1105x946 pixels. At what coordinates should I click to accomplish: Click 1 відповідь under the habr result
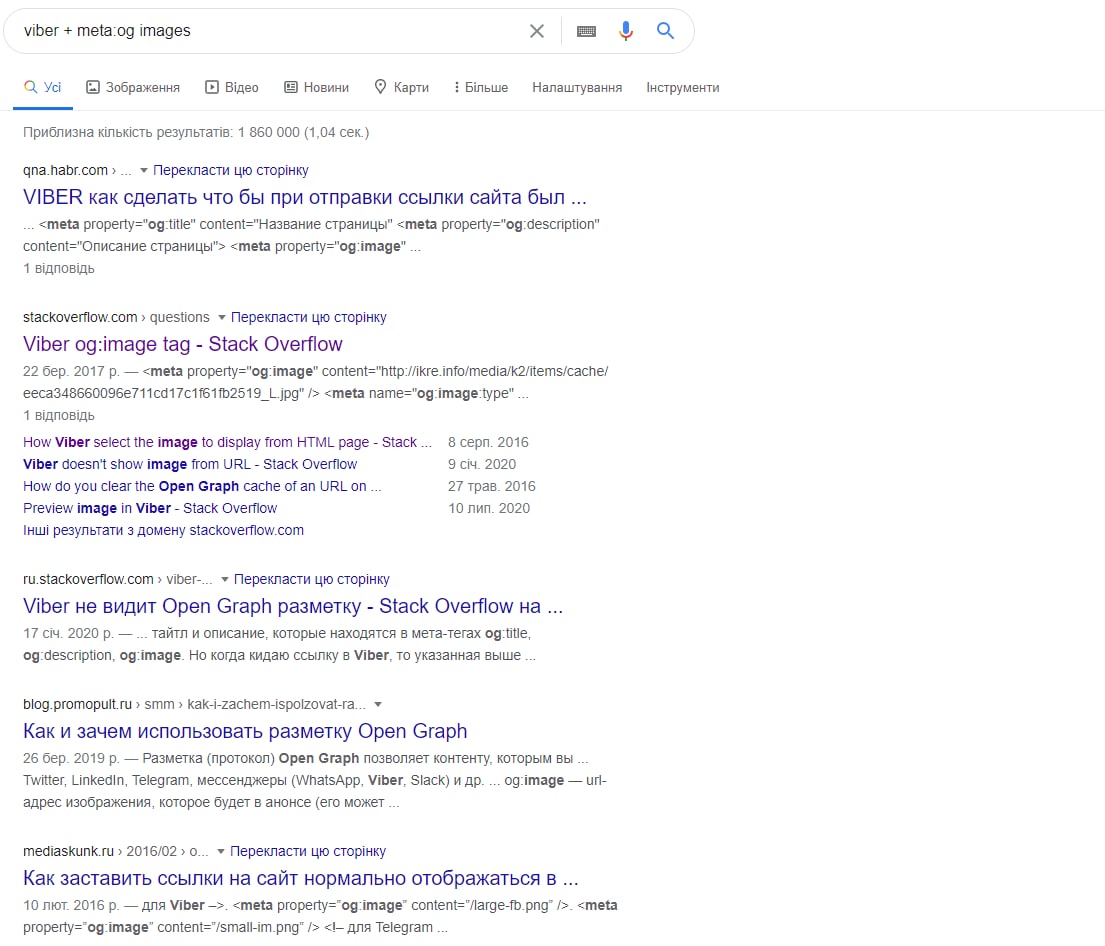(x=58, y=268)
